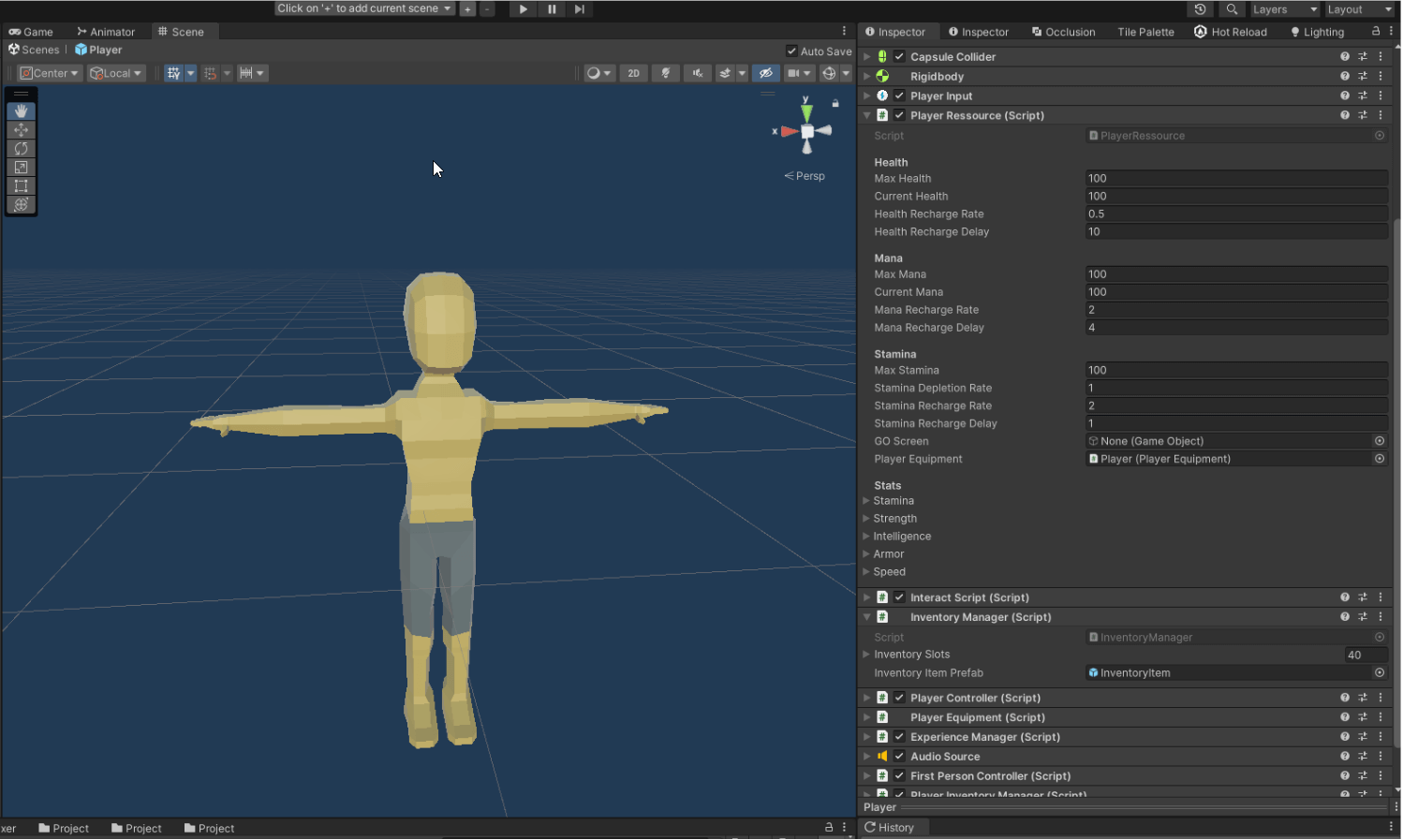Open the Local handle rotation dropdown
1403x840 pixels.
pos(116,73)
